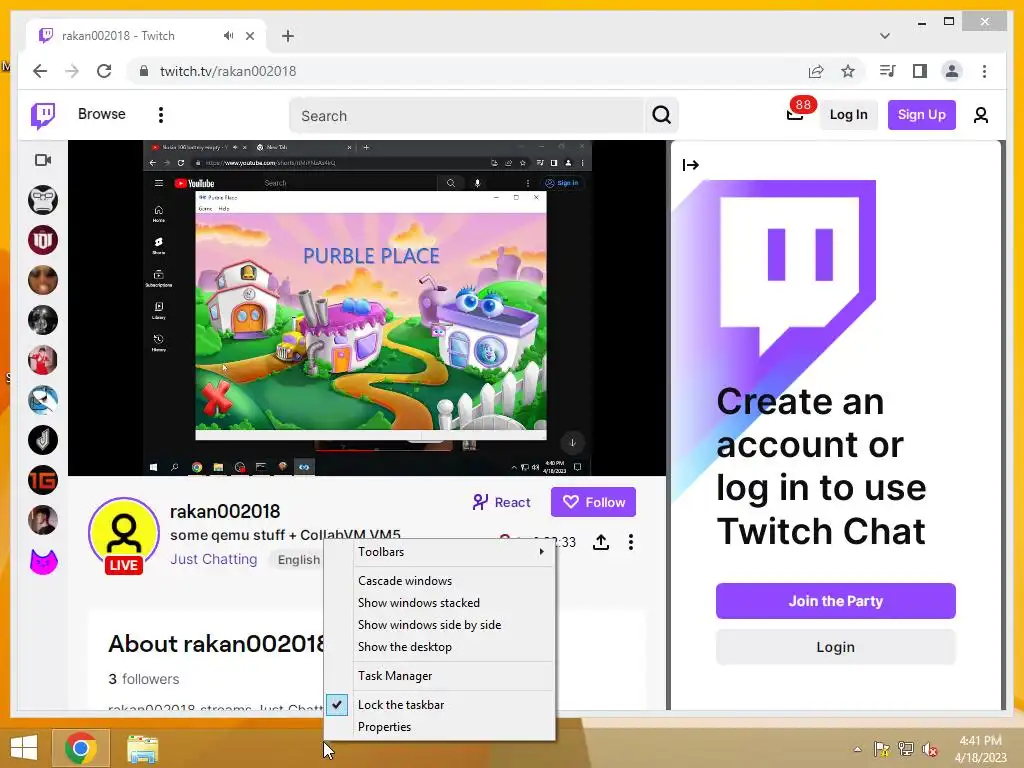
Task: Bookmark the page with the star icon
Action: point(848,71)
